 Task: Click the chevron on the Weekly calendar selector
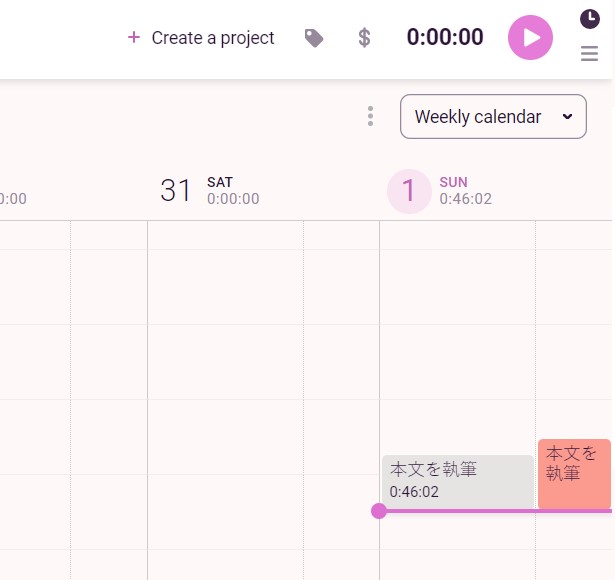568,117
